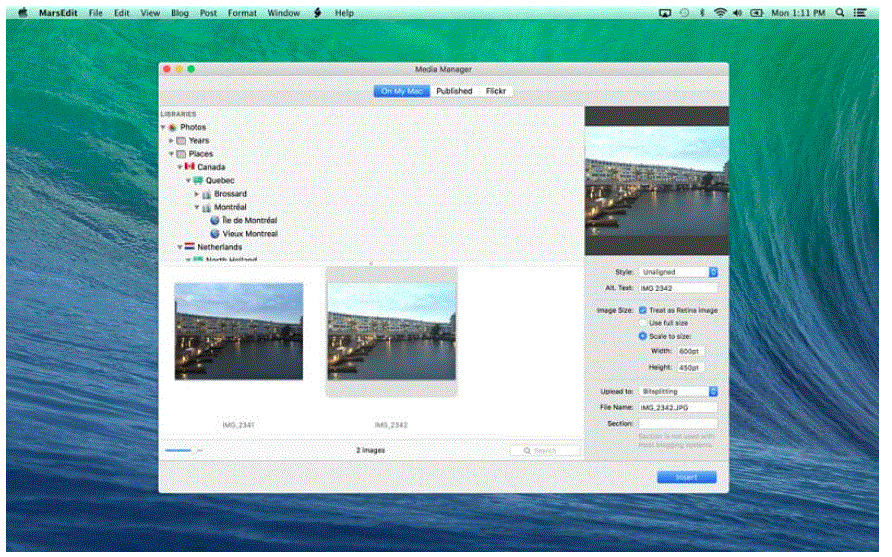Open the Window menu
The width and height of the screenshot is (892, 557).
(x=283, y=13)
